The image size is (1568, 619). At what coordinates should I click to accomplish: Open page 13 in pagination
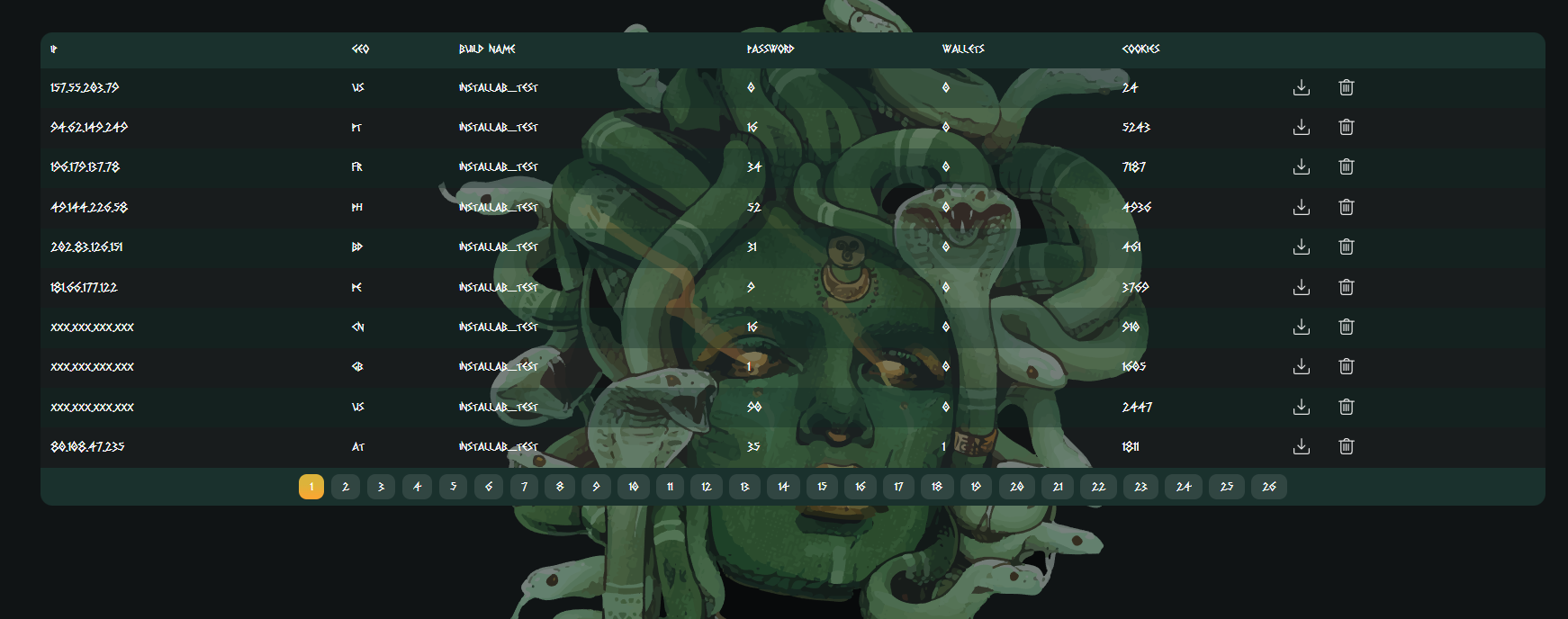coord(744,487)
